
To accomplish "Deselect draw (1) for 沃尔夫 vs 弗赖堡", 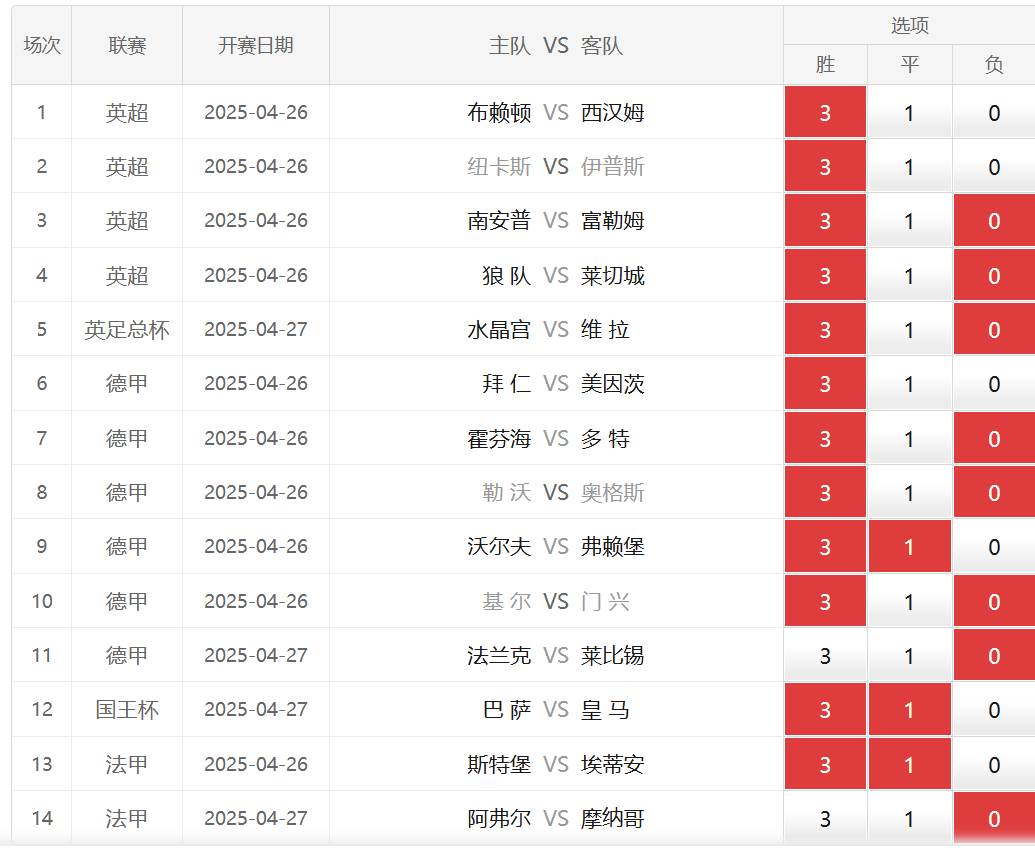I will [909, 547].
